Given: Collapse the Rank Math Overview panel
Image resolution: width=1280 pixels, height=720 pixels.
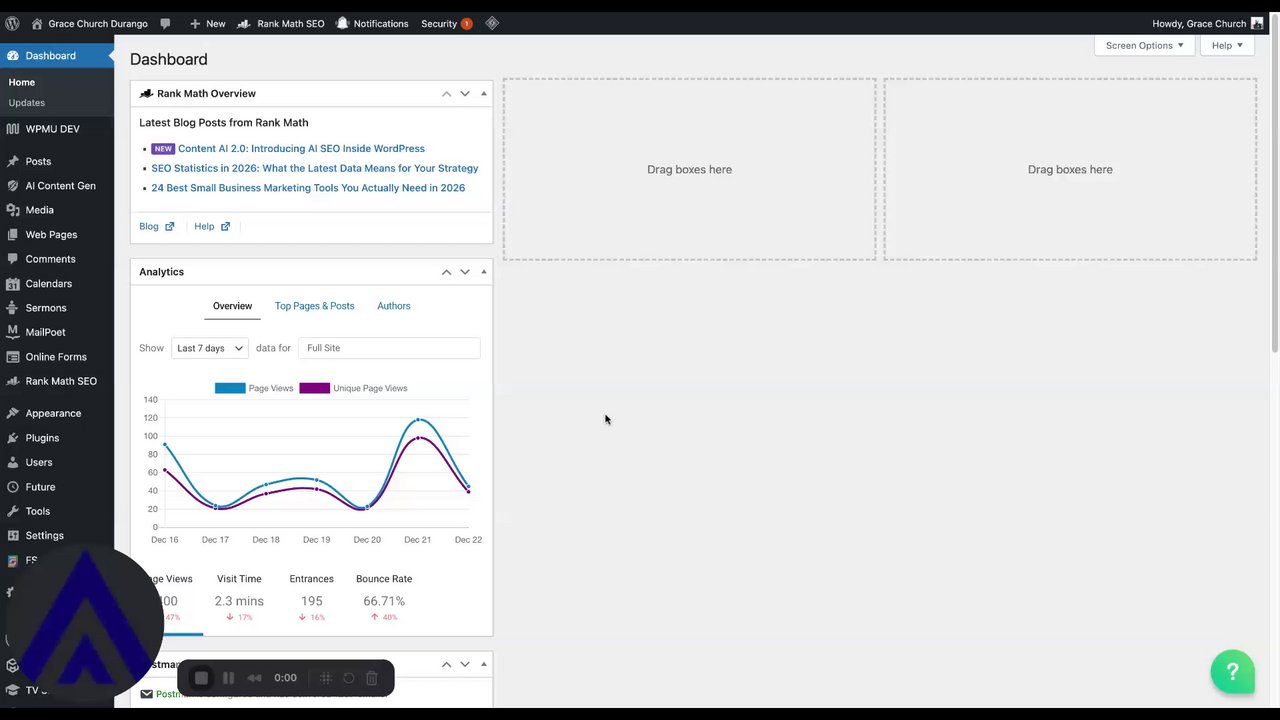Looking at the screenshot, I should (484, 93).
